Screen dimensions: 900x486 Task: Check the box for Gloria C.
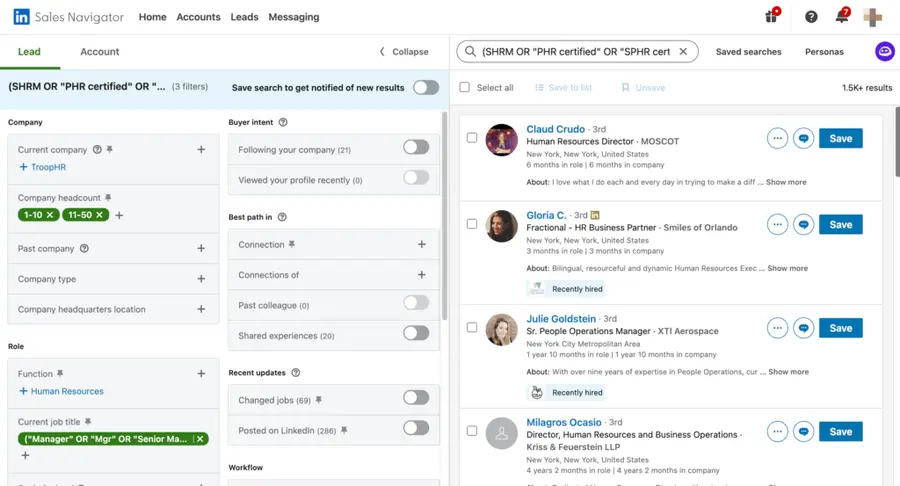(x=472, y=224)
